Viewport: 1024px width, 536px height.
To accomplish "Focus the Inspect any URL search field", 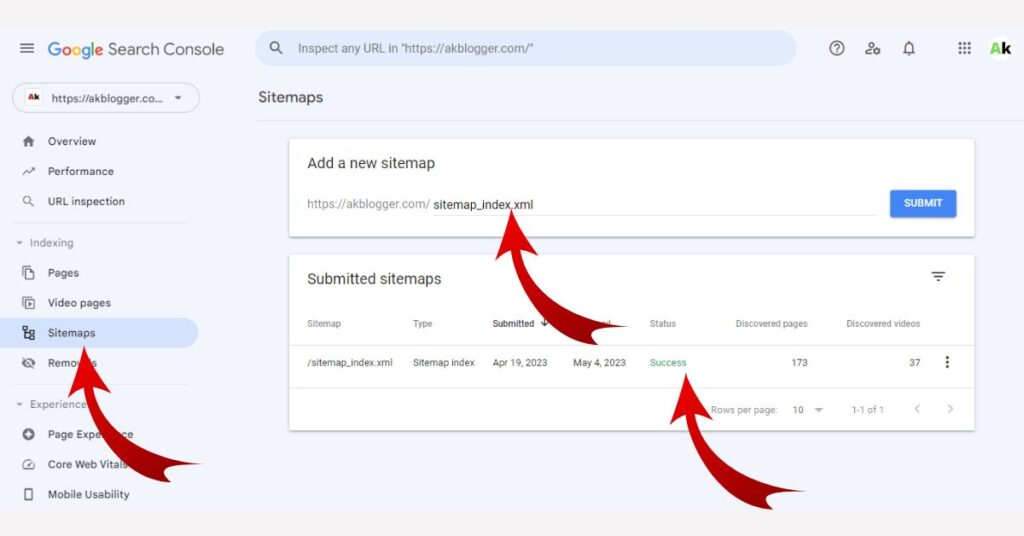I will click(x=526, y=48).
